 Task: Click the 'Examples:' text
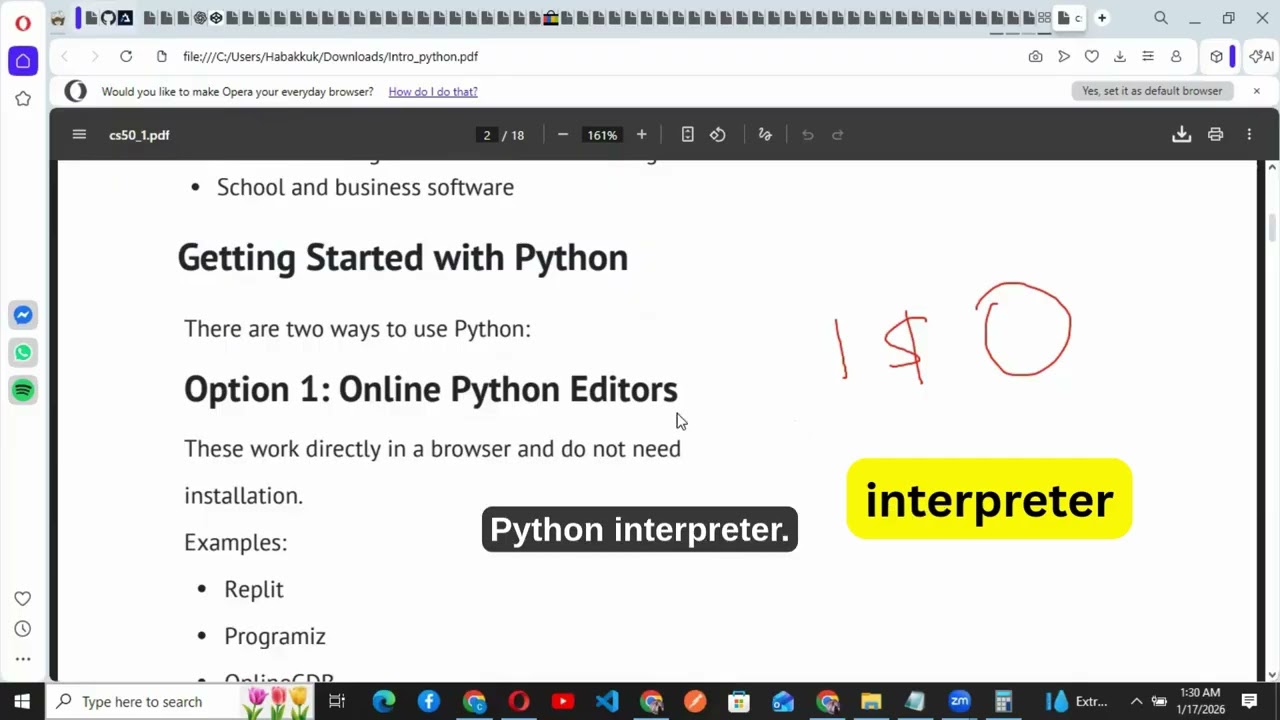[235, 542]
